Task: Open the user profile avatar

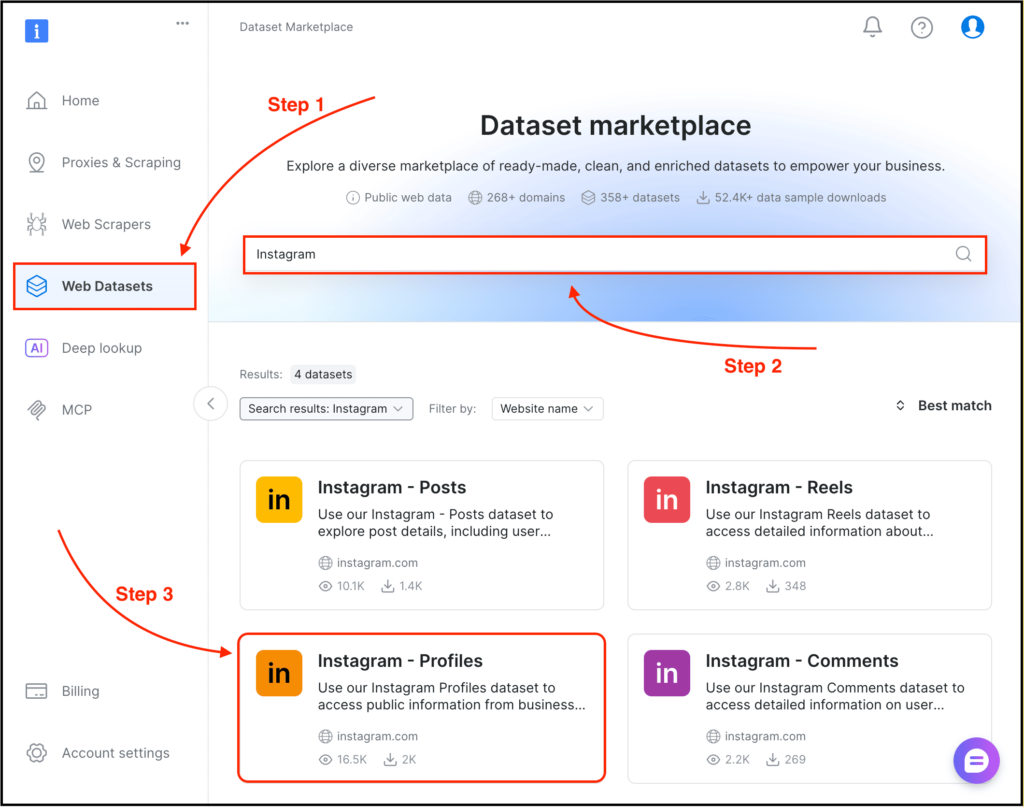Action: (972, 27)
